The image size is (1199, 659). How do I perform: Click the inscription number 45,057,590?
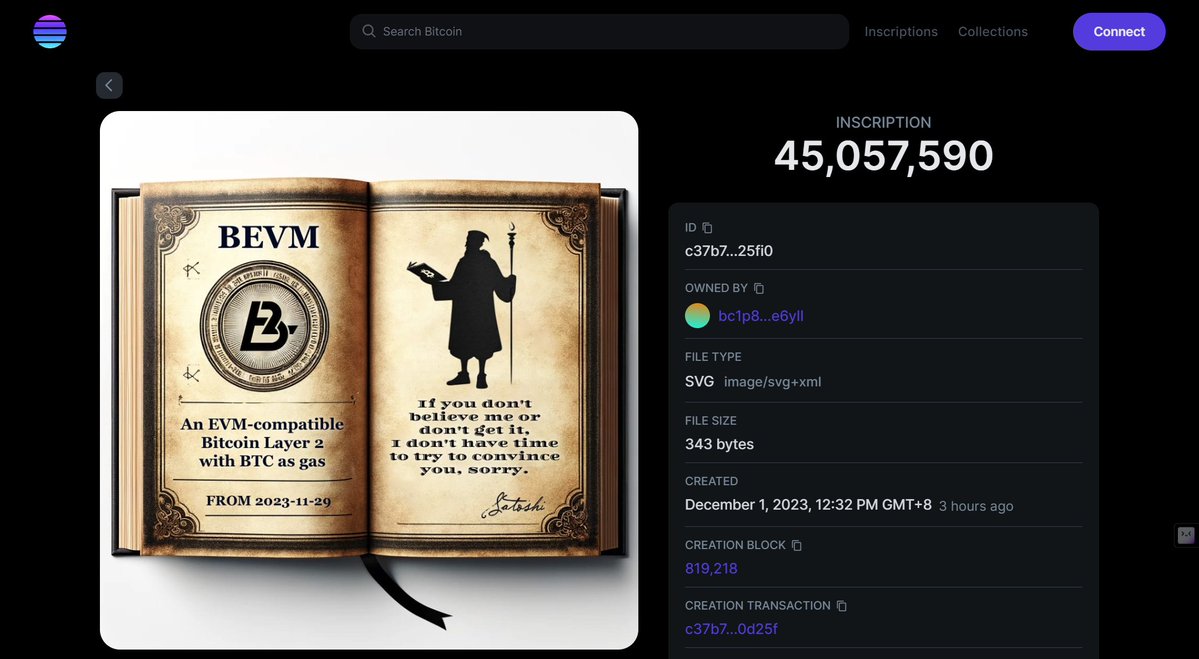point(883,156)
